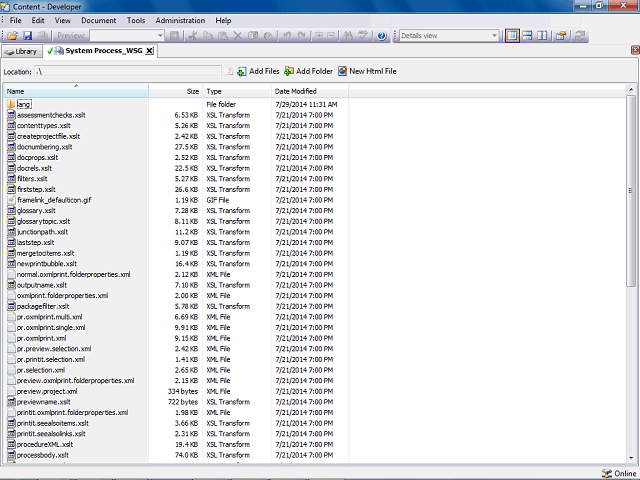640x480 pixels.
Task: Click the Paste clipboard icon
Action: click(223, 36)
